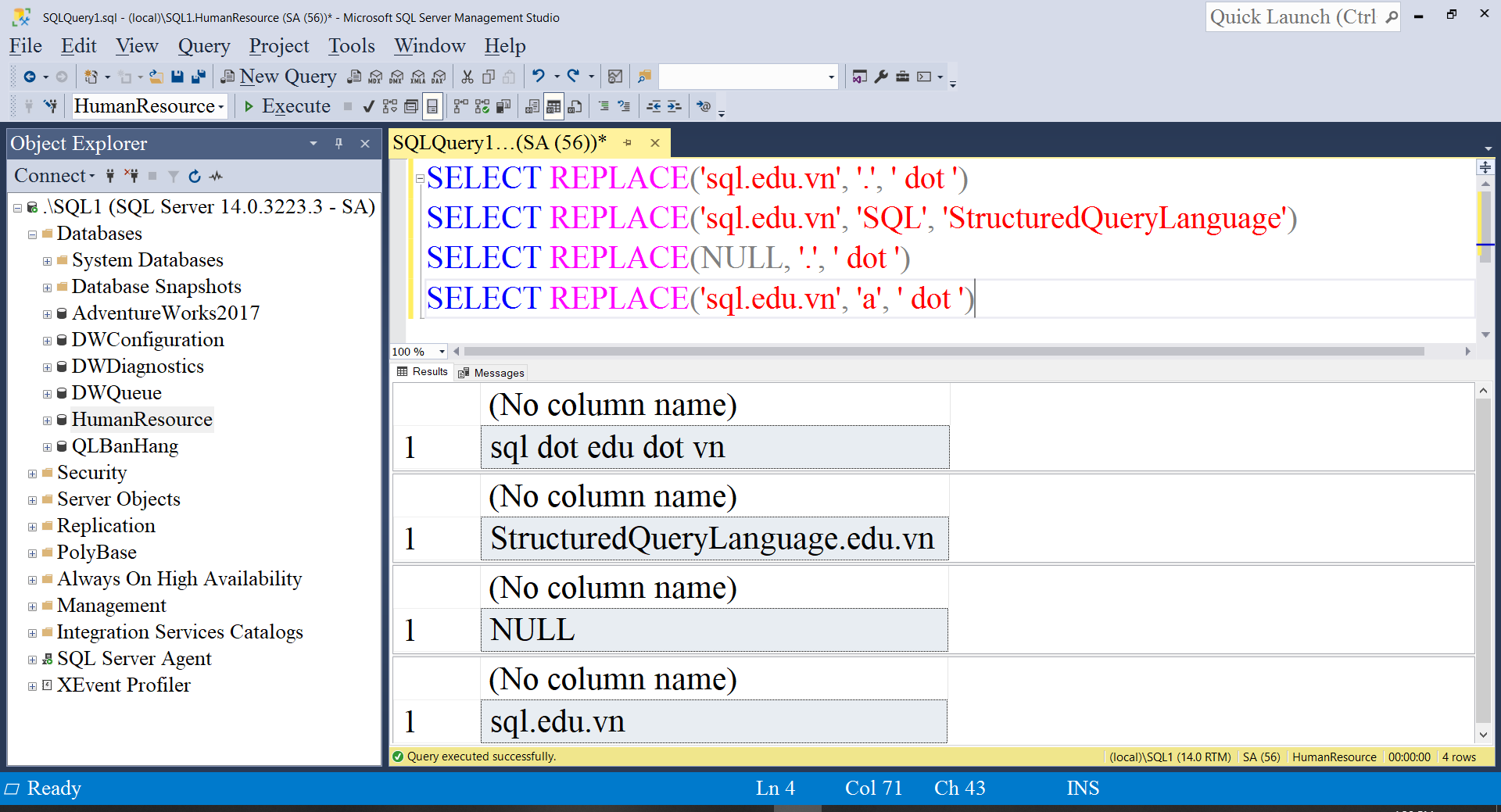
Task: Click the MDX query icon
Action: click(376, 77)
